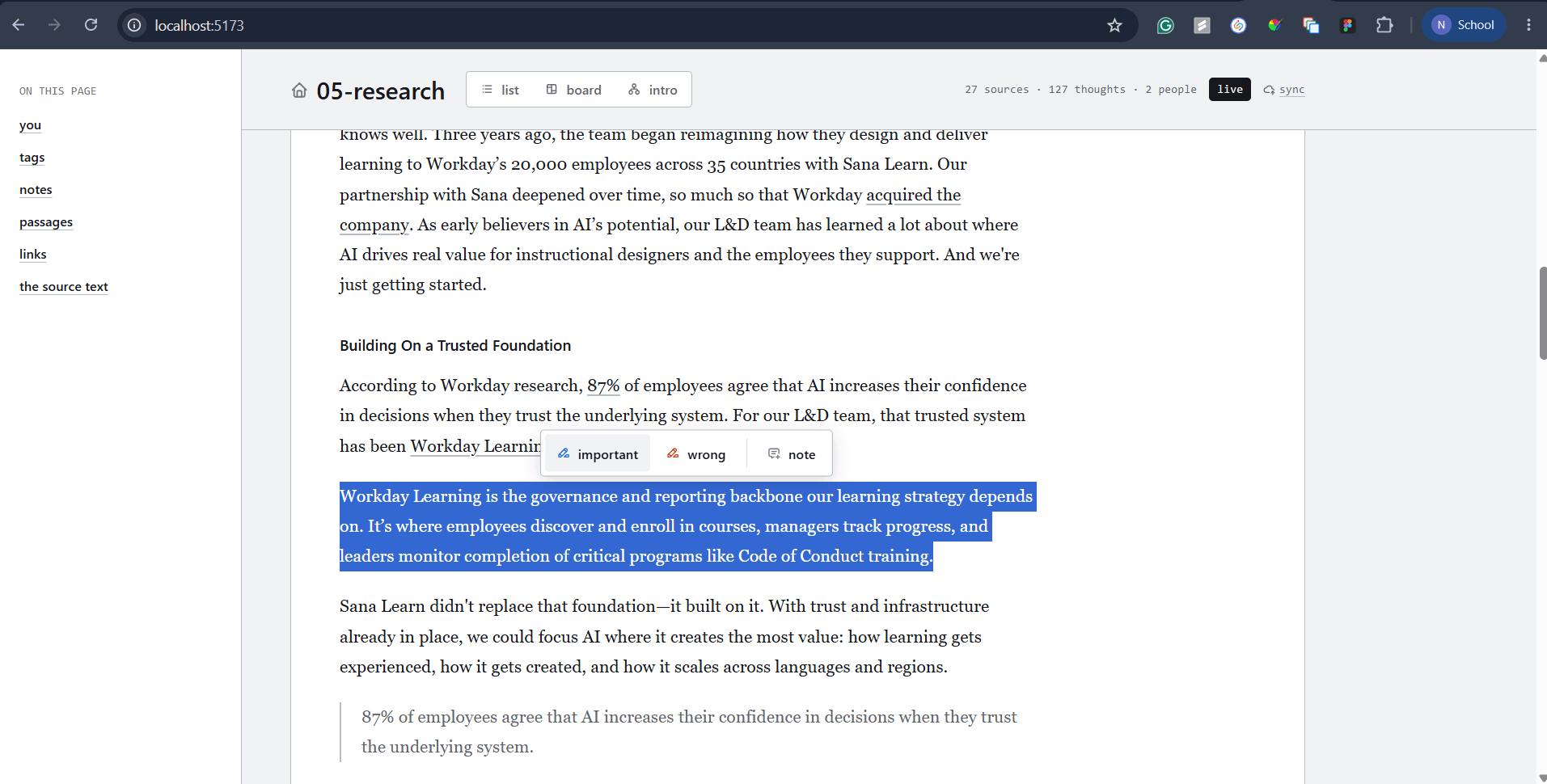The width and height of the screenshot is (1547, 784).
Task: Click the home icon beside 05-research
Action: (x=299, y=91)
